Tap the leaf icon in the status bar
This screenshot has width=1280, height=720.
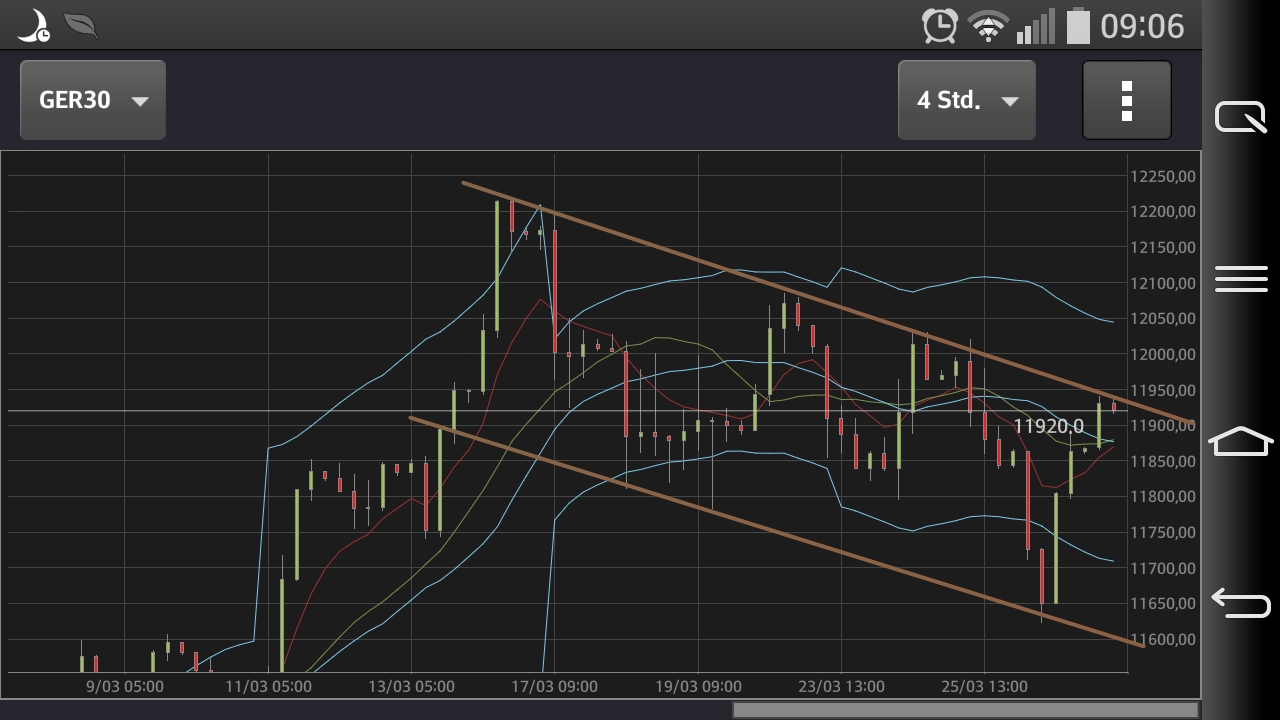click(80, 24)
